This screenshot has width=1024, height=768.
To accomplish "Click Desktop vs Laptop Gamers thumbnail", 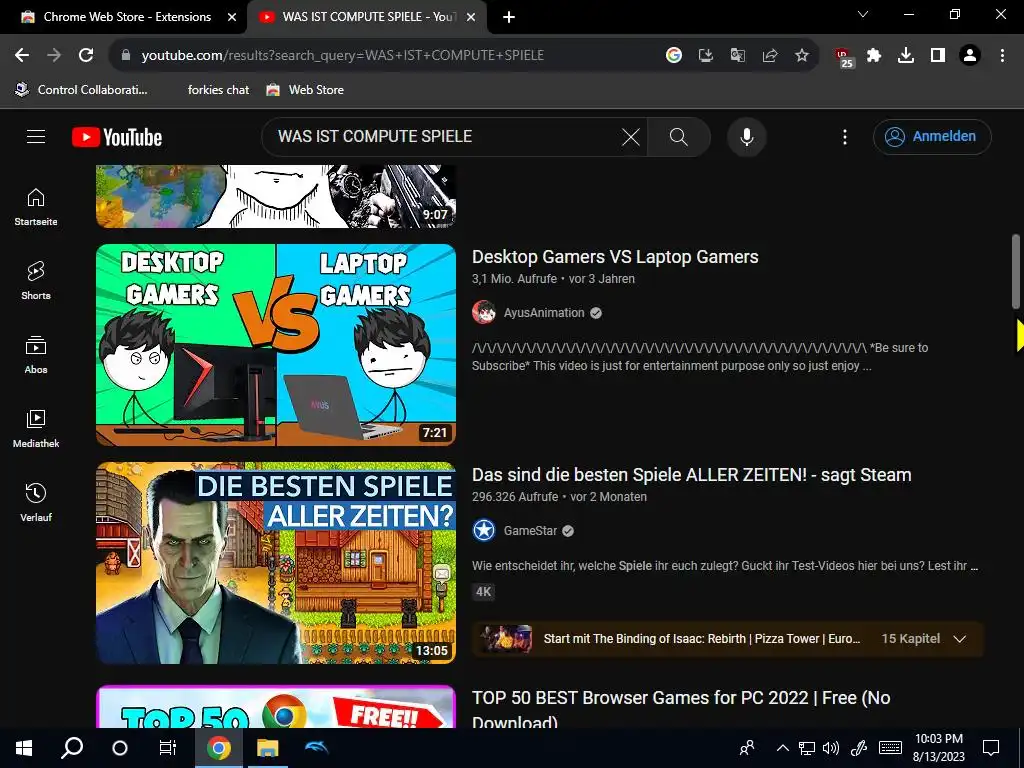I will pos(276,345).
